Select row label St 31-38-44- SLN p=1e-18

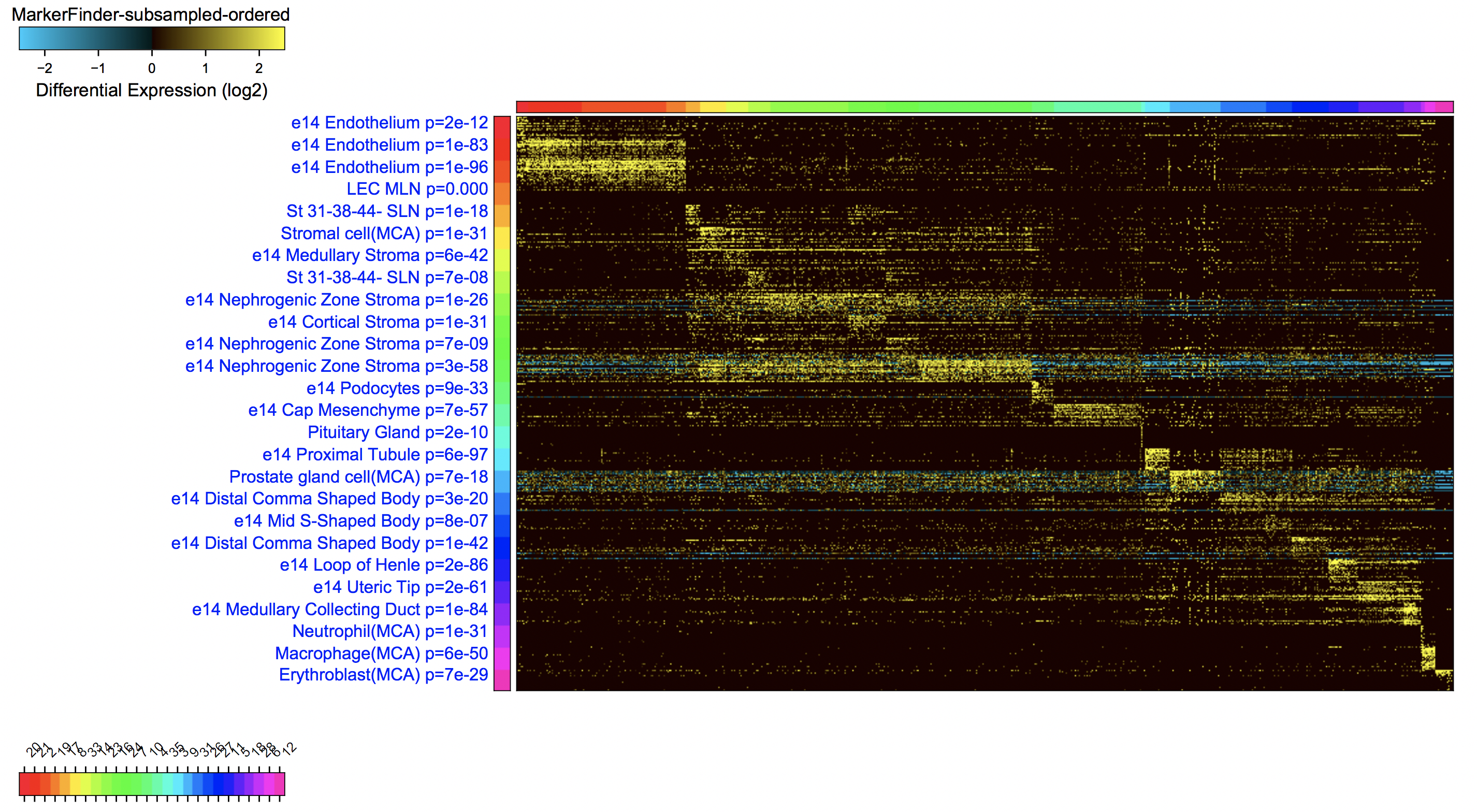coord(387,211)
